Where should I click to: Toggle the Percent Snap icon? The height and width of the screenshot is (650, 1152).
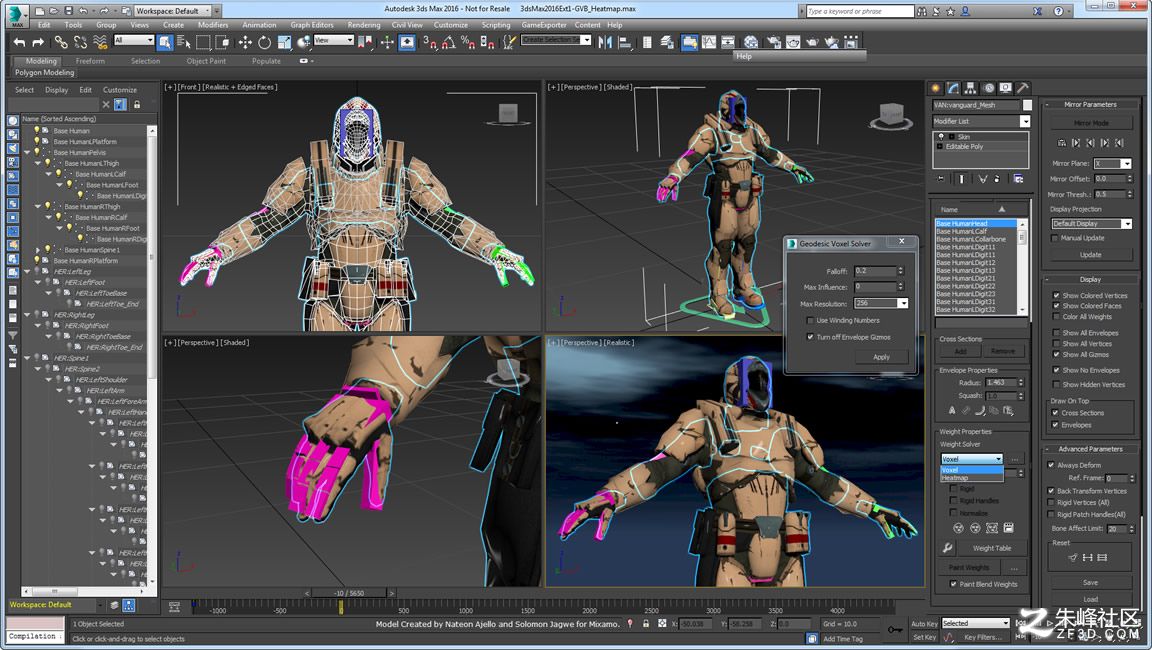click(x=467, y=43)
